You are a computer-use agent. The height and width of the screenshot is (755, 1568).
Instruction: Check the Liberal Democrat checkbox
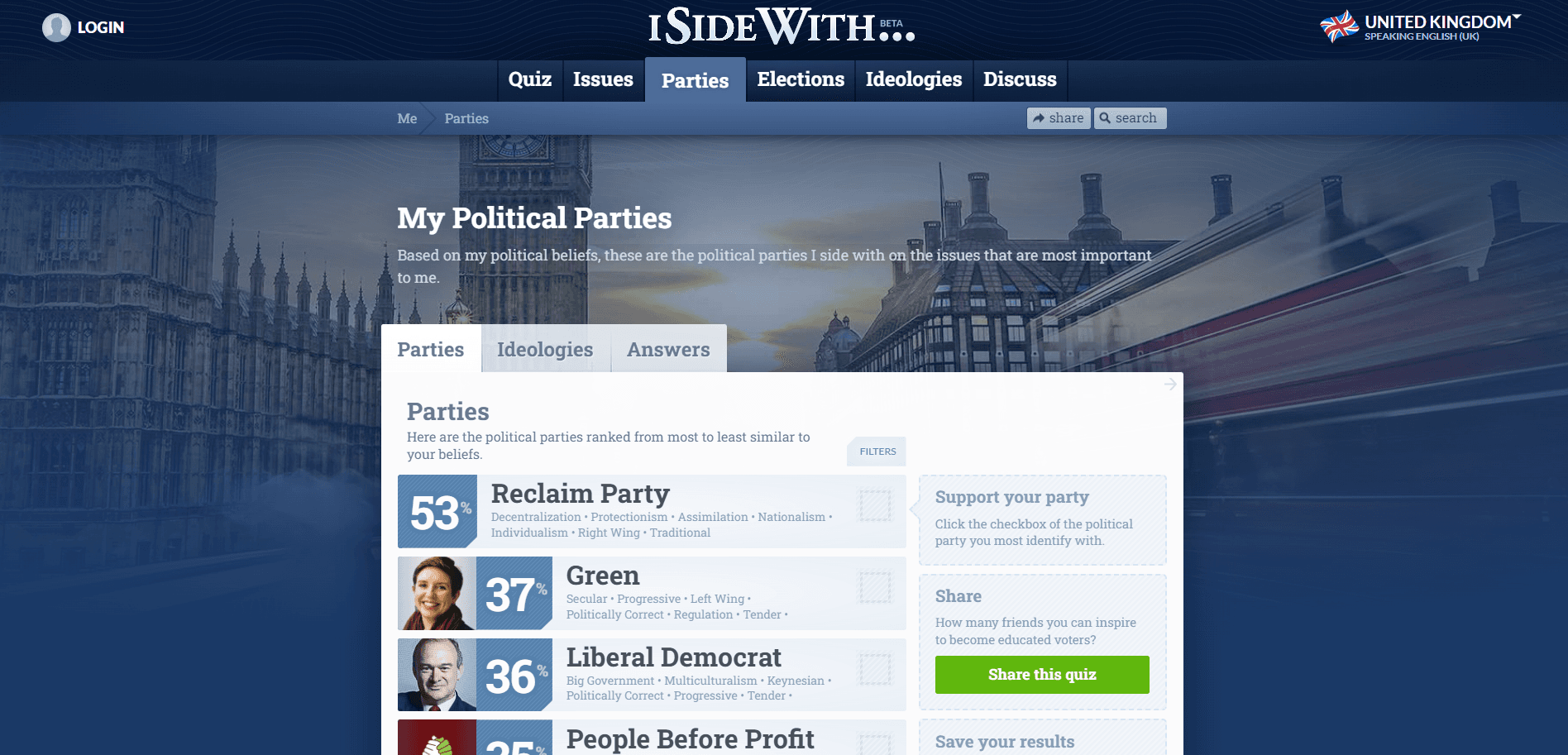[x=875, y=669]
